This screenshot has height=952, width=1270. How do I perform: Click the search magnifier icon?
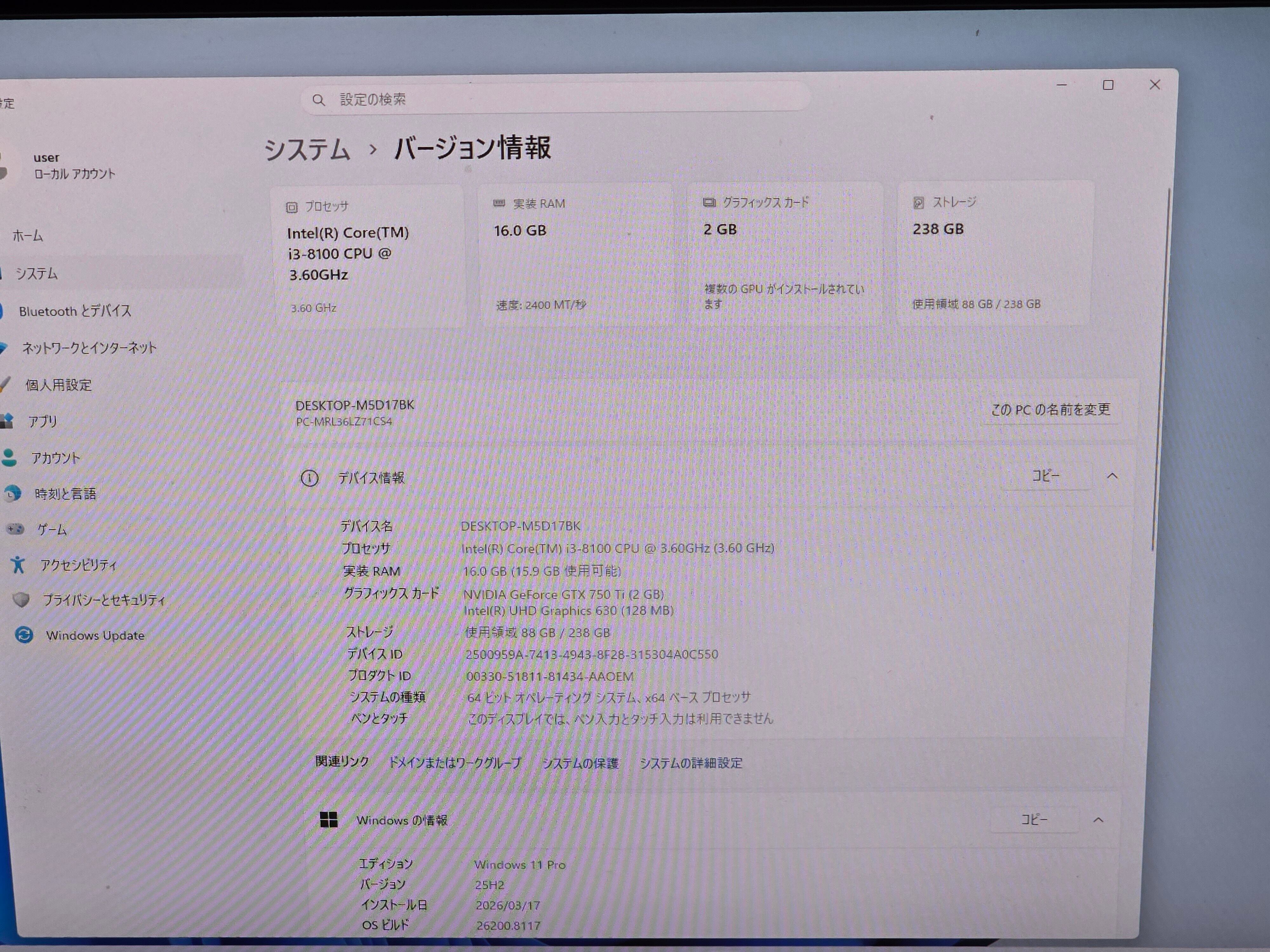[319, 100]
